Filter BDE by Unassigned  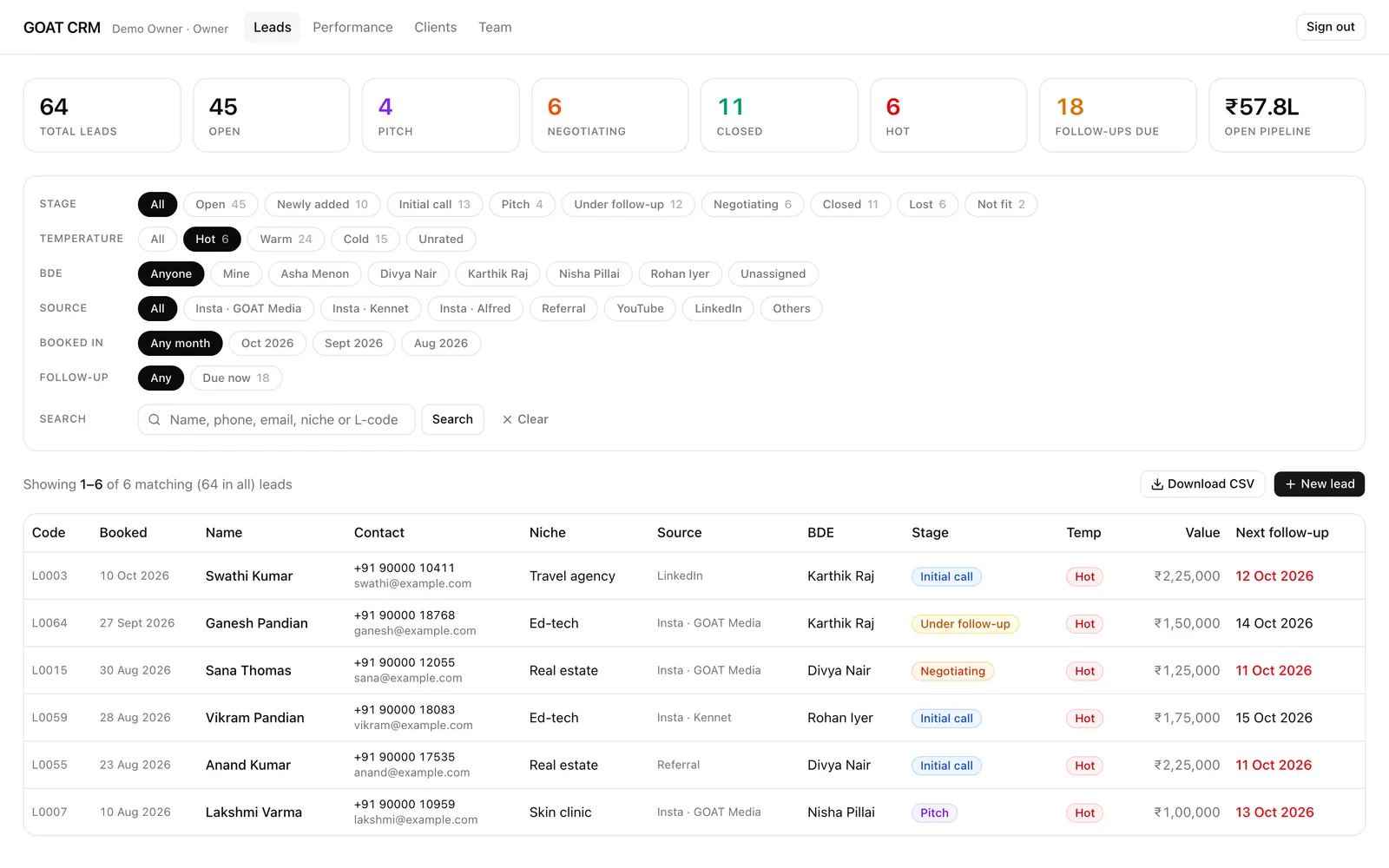[x=773, y=274]
